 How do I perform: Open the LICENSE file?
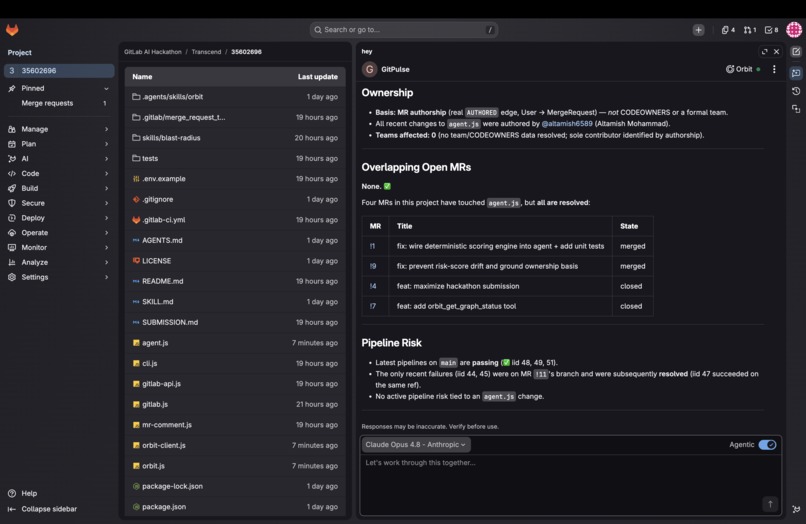pyautogui.click(x=156, y=261)
